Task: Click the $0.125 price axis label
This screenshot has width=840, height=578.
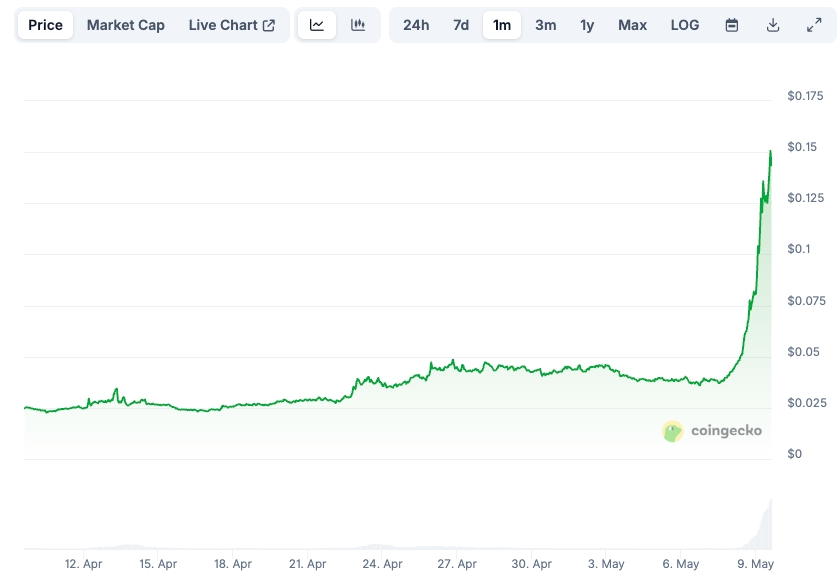Action: click(805, 198)
